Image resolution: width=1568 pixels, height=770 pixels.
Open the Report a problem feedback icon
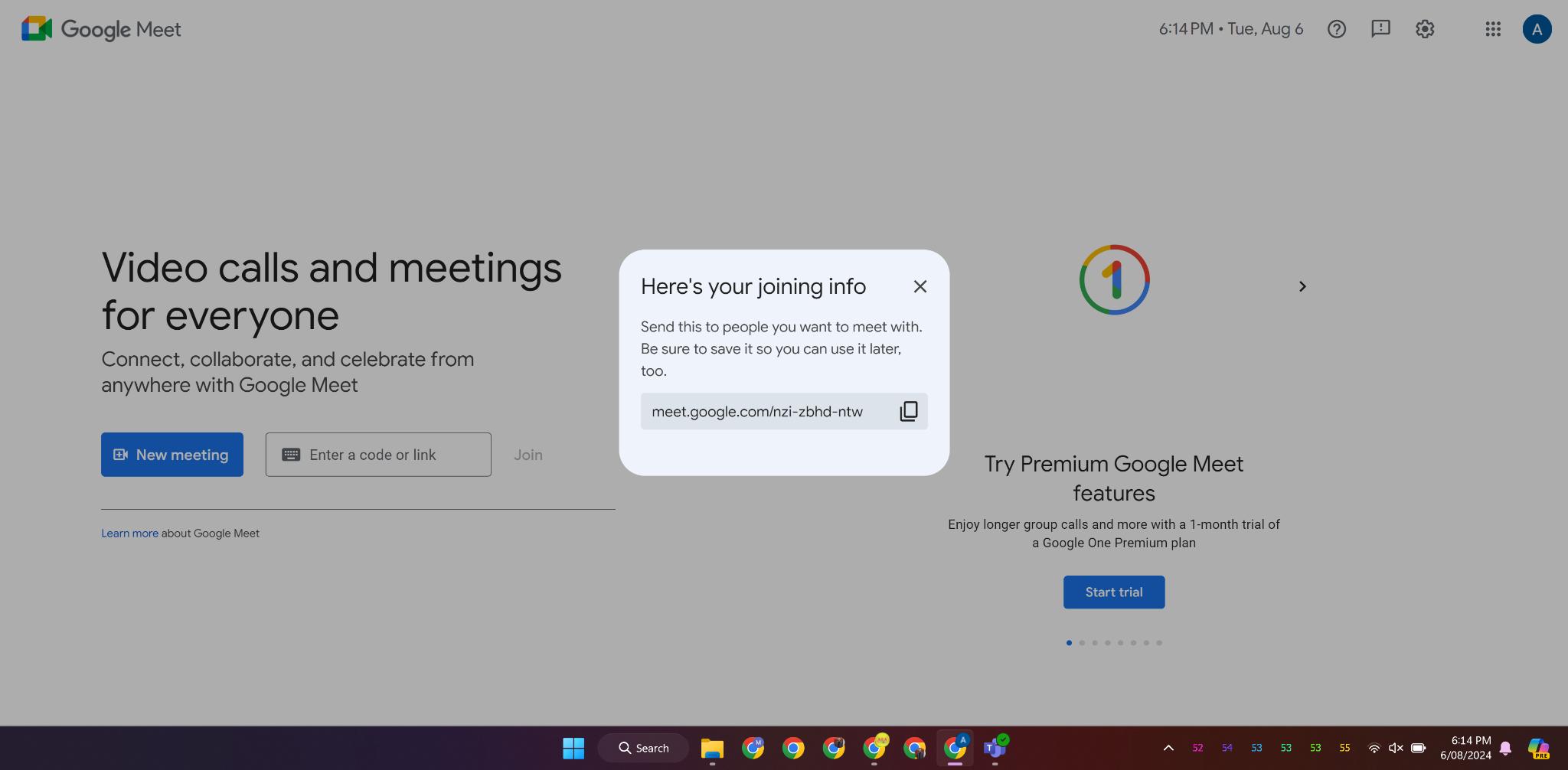[1380, 29]
